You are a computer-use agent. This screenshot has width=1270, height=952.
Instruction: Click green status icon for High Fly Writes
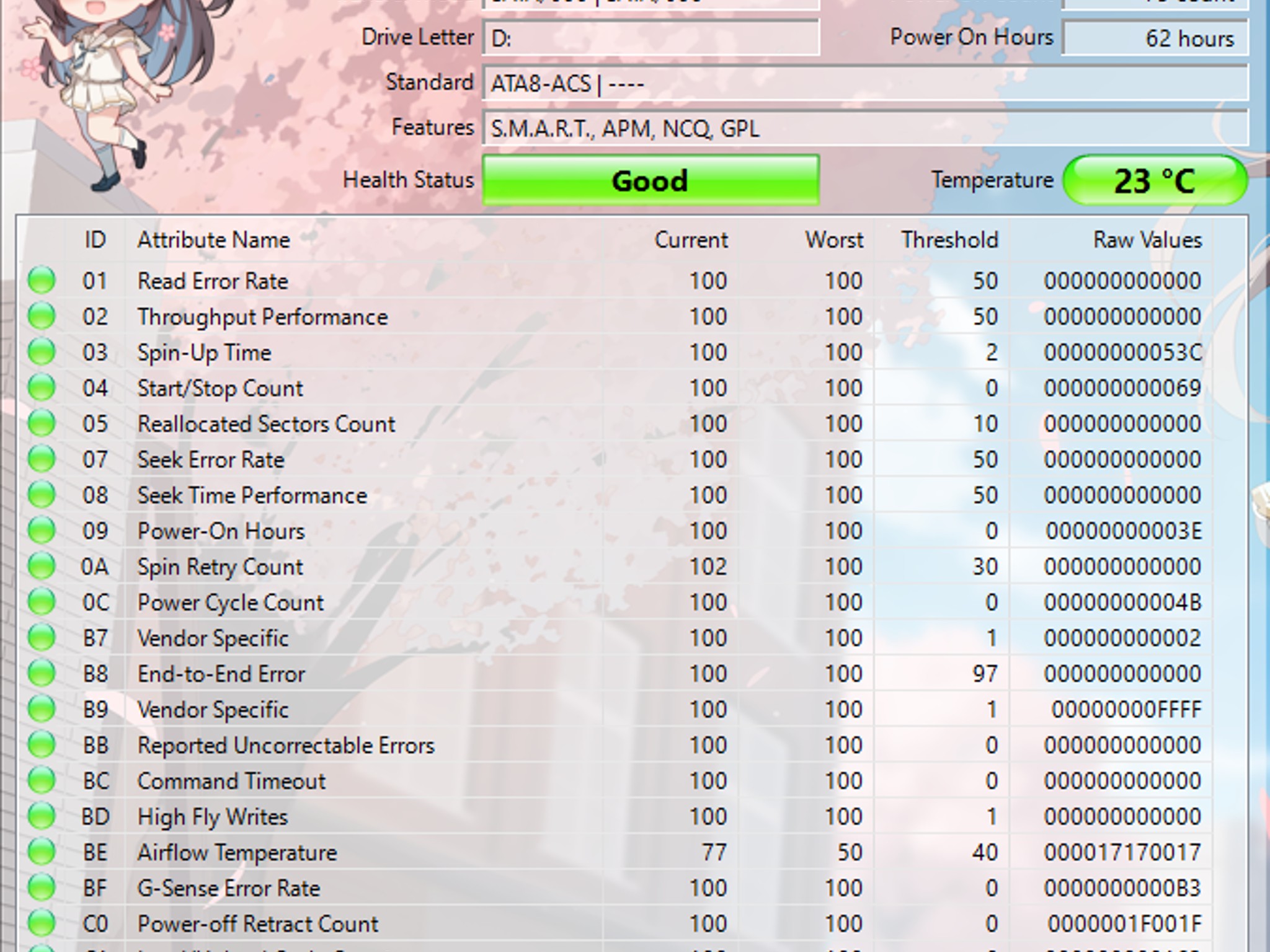(x=42, y=816)
